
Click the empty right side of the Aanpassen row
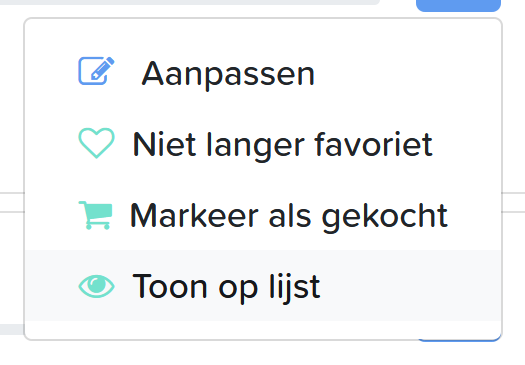coord(408,72)
